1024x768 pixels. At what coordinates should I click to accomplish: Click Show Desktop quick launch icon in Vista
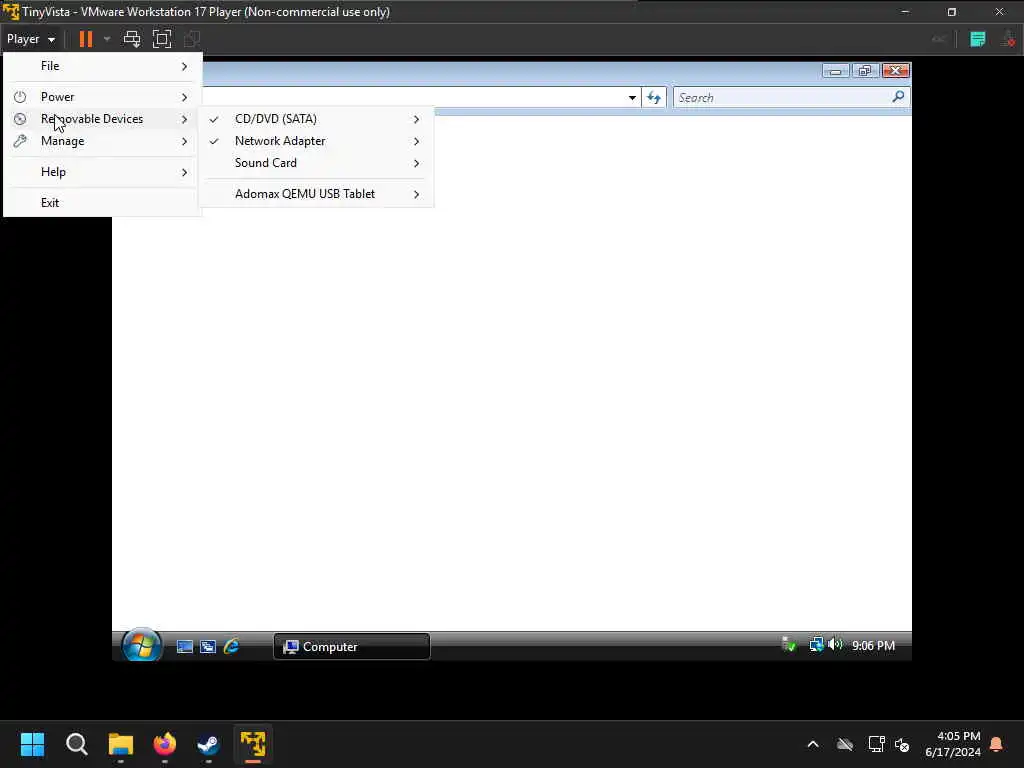[x=185, y=647]
